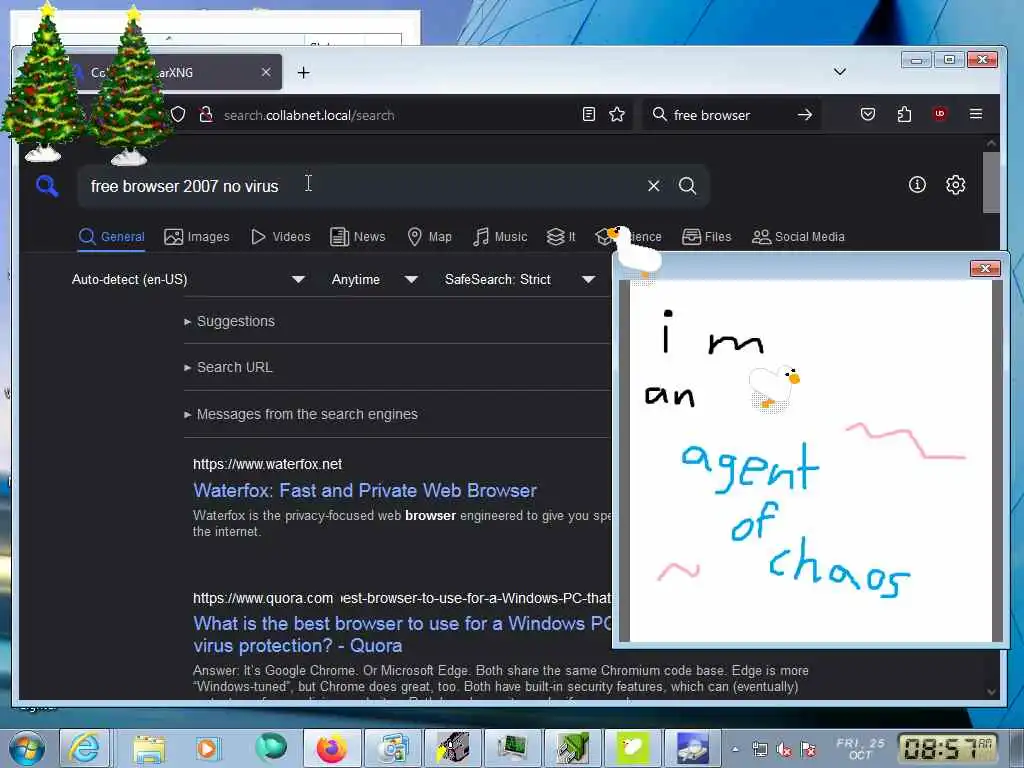
Task: Switch to the Videos tab
Action: [x=281, y=236]
